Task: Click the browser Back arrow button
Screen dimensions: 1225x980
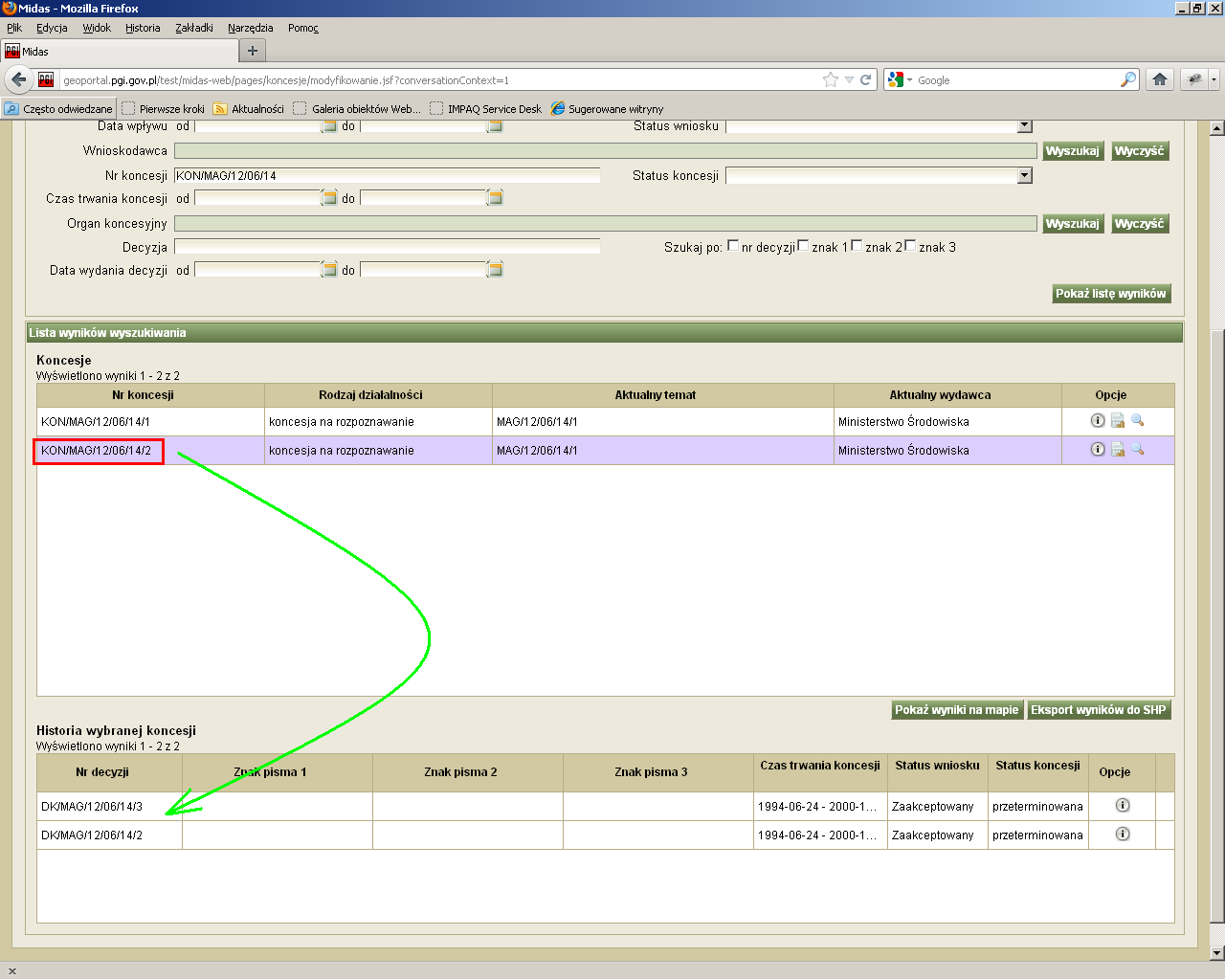Action: click(18, 79)
